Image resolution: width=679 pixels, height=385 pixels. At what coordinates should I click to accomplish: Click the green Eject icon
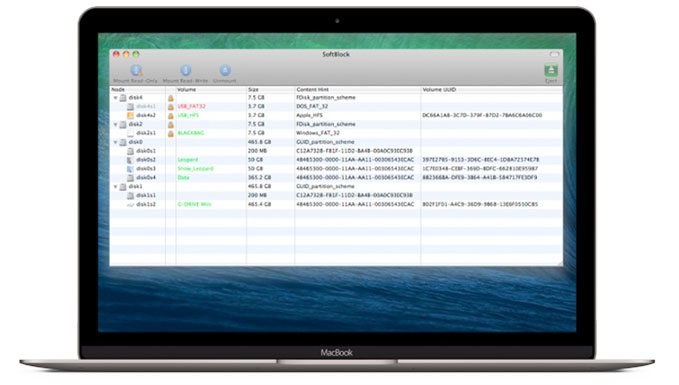[x=550, y=70]
